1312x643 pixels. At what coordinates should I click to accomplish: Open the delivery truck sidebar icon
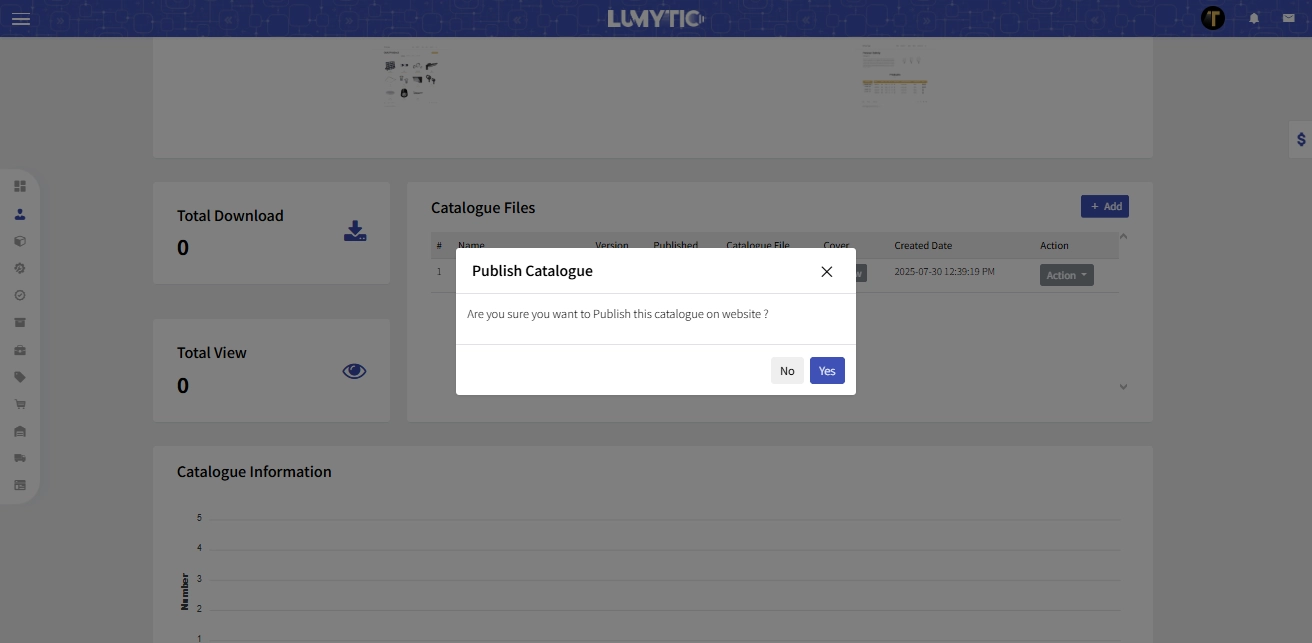(20, 458)
